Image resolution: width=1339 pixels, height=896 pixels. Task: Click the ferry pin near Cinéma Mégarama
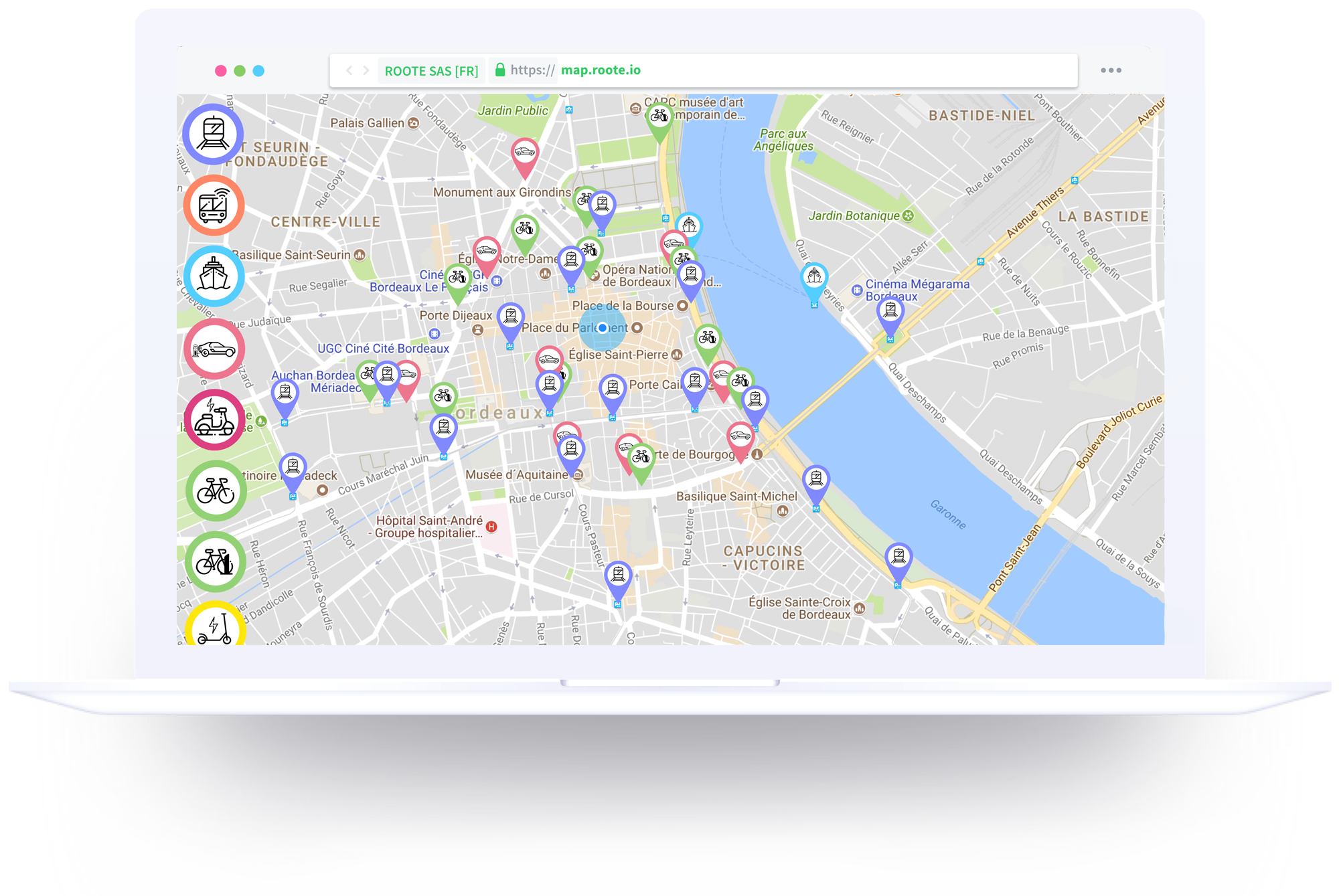814,284
